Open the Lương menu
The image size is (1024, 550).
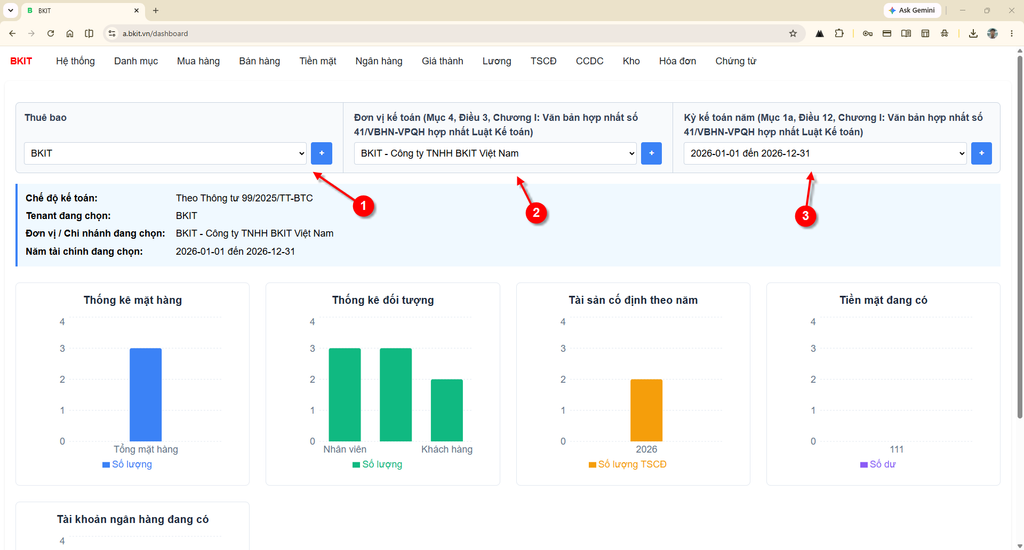(496, 61)
